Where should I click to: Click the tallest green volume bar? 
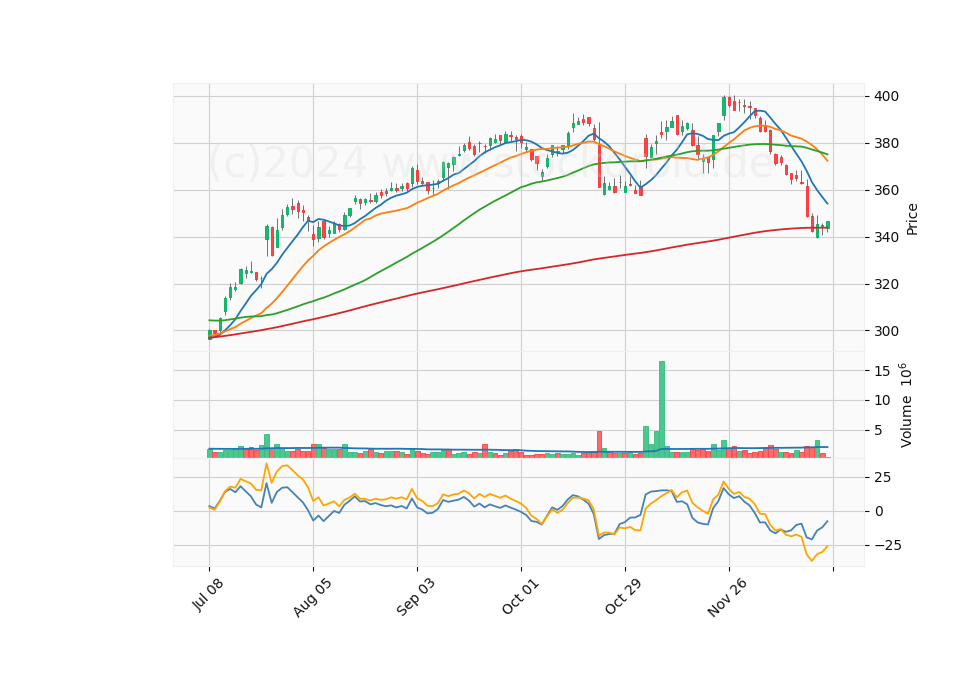coord(662,410)
